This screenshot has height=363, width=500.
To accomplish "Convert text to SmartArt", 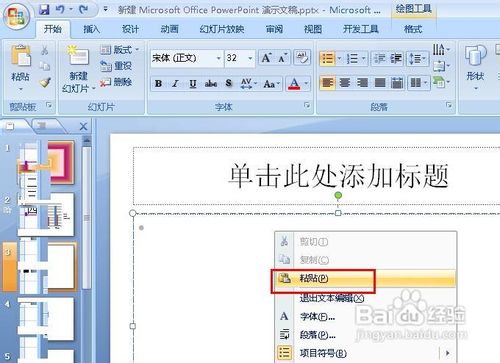I will [x=441, y=82].
